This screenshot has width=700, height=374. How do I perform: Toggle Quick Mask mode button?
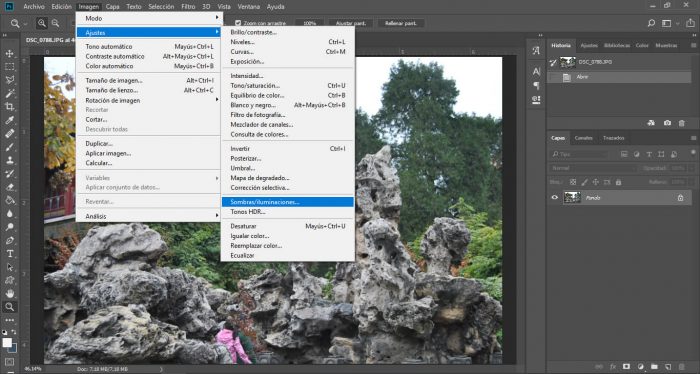(9, 362)
